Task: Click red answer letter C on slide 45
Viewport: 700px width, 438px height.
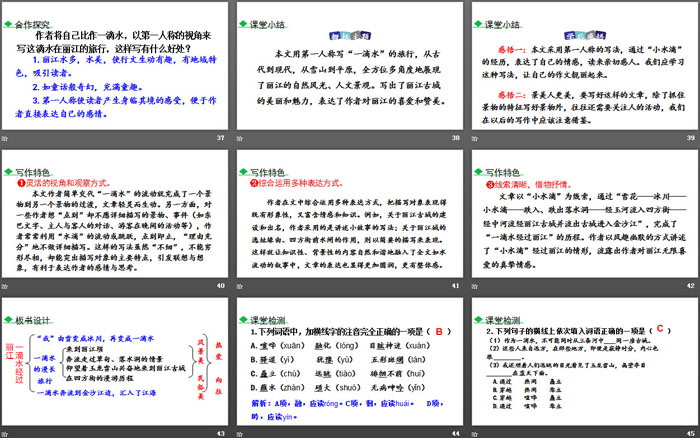Action: (x=660, y=329)
